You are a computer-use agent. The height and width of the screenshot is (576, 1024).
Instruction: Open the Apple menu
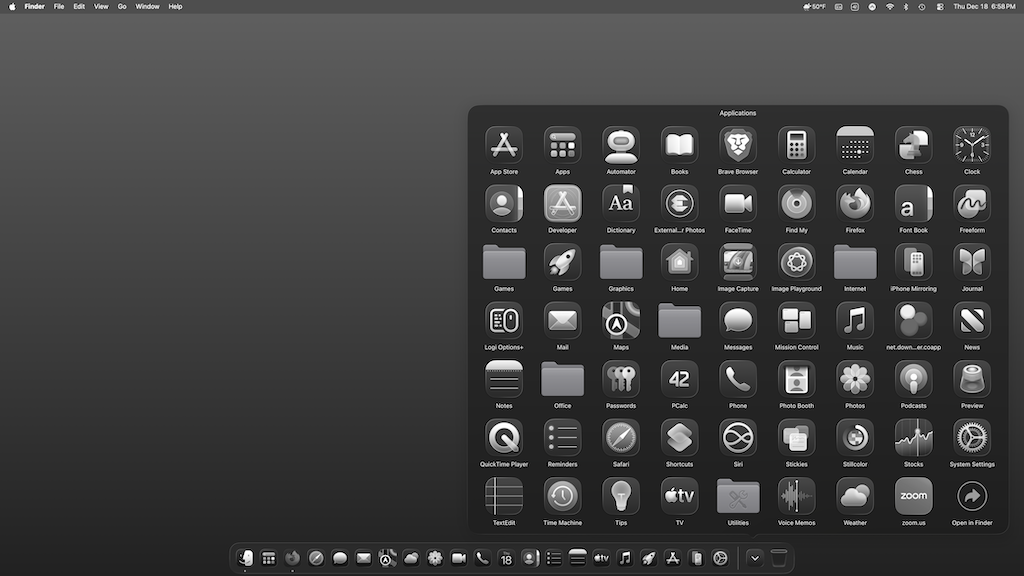tap(12, 7)
